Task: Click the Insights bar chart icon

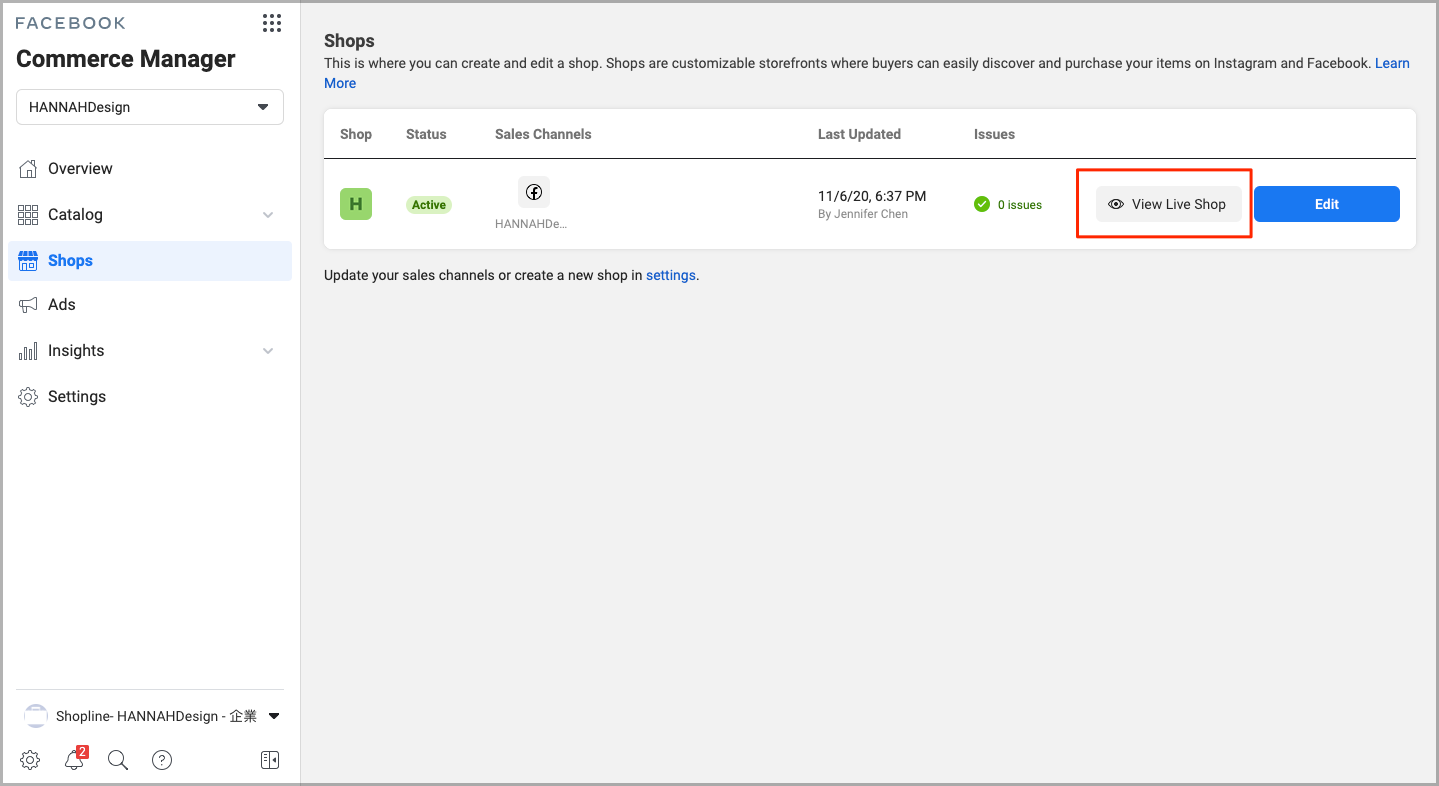Action: 28,351
